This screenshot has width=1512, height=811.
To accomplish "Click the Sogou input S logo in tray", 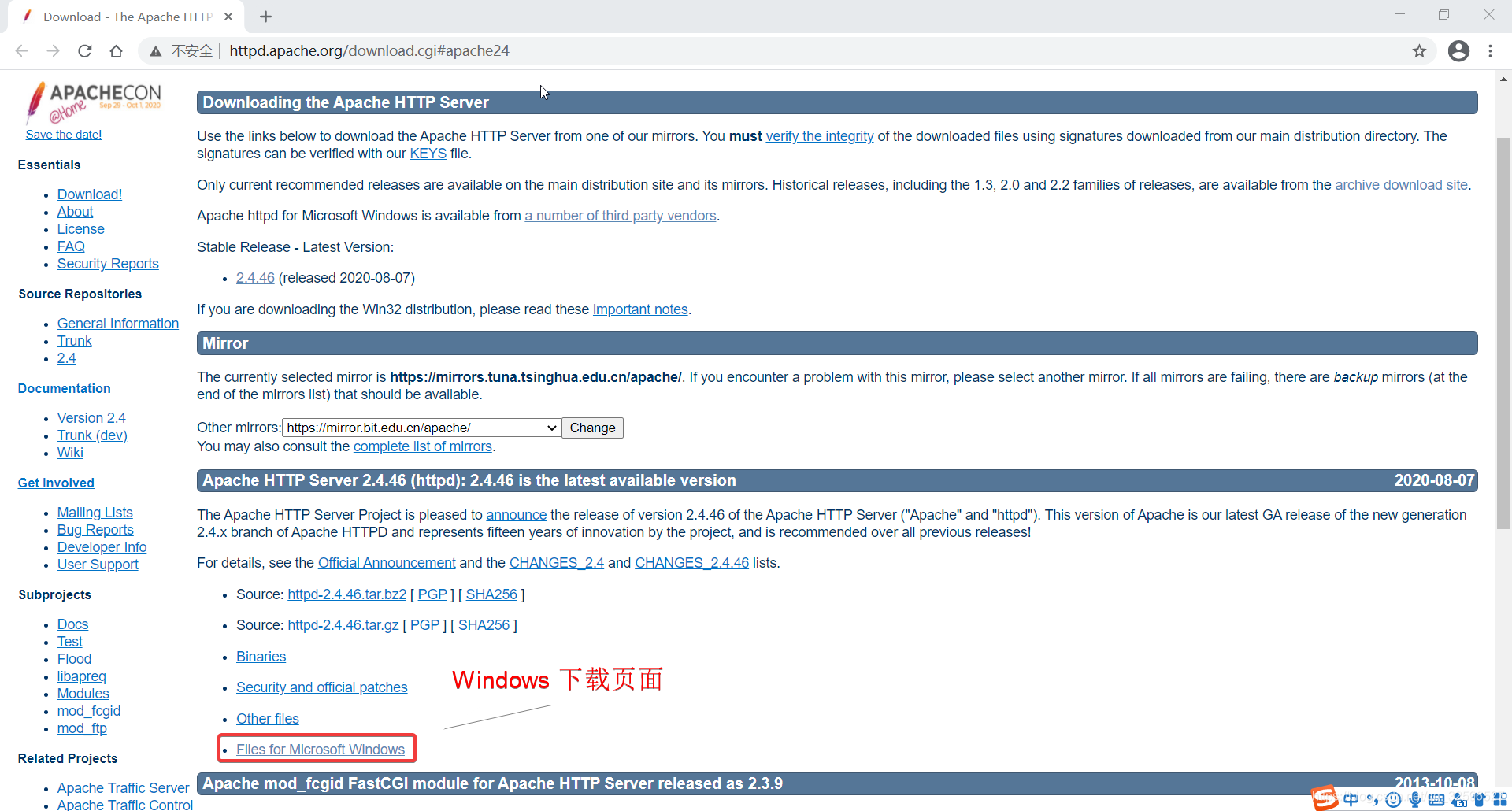I will (1325, 799).
